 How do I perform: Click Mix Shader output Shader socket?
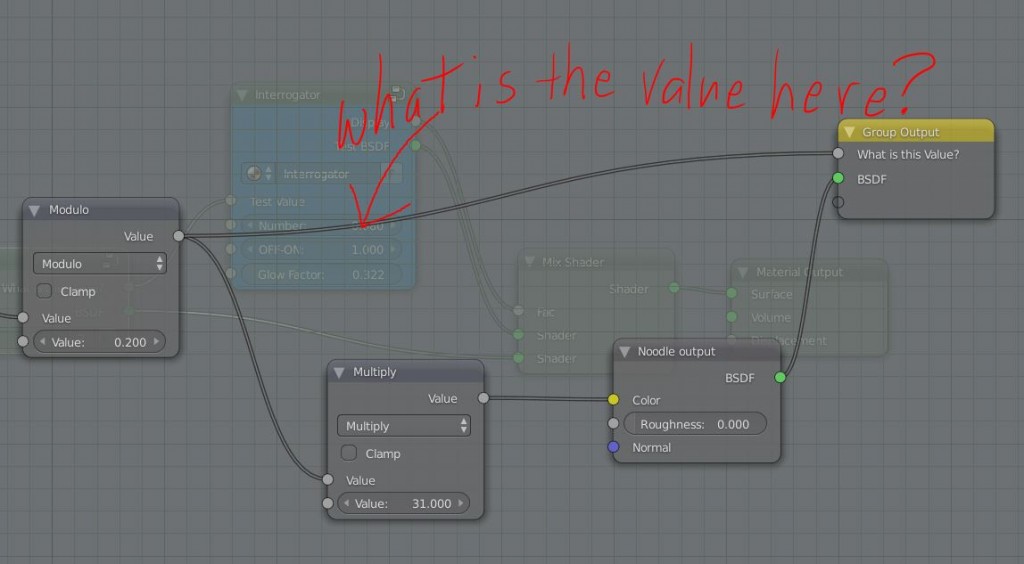pyautogui.click(x=674, y=288)
